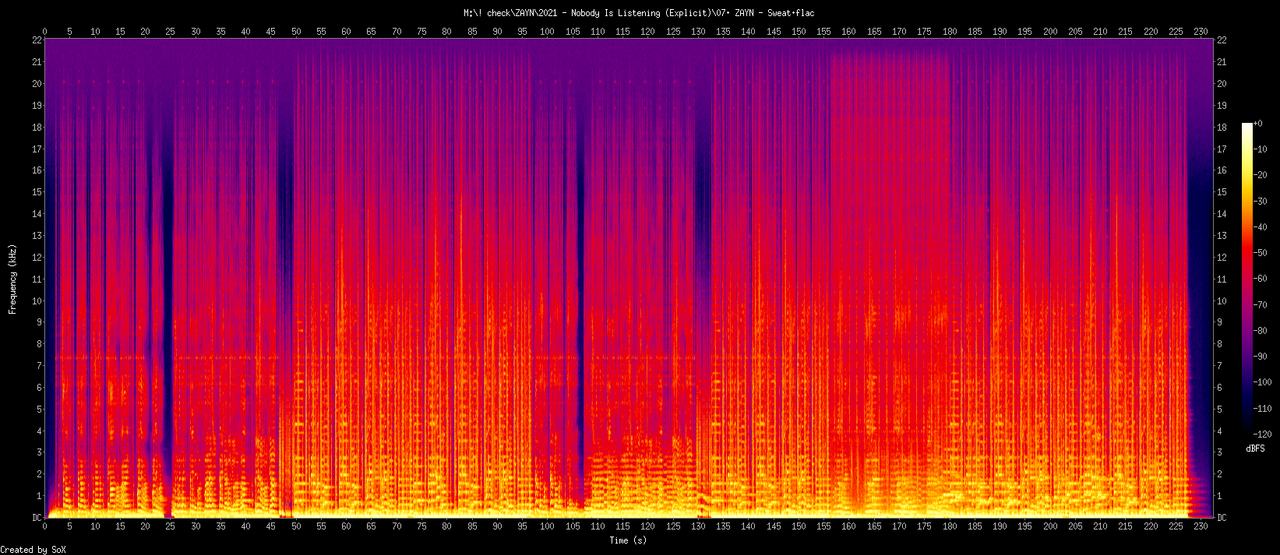Screen dimensions: 1280x555
Task: Click the "Frequency (kHz)" axis label
Action: click(13, 277)
